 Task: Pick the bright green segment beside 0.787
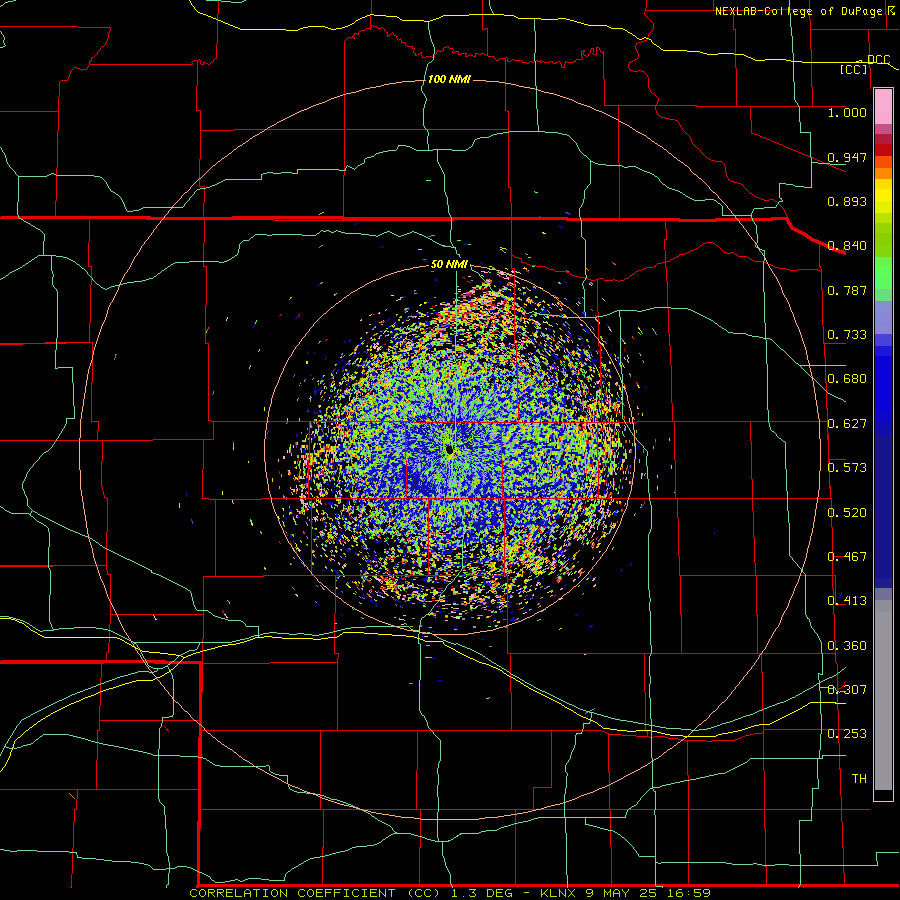point(883,276)
